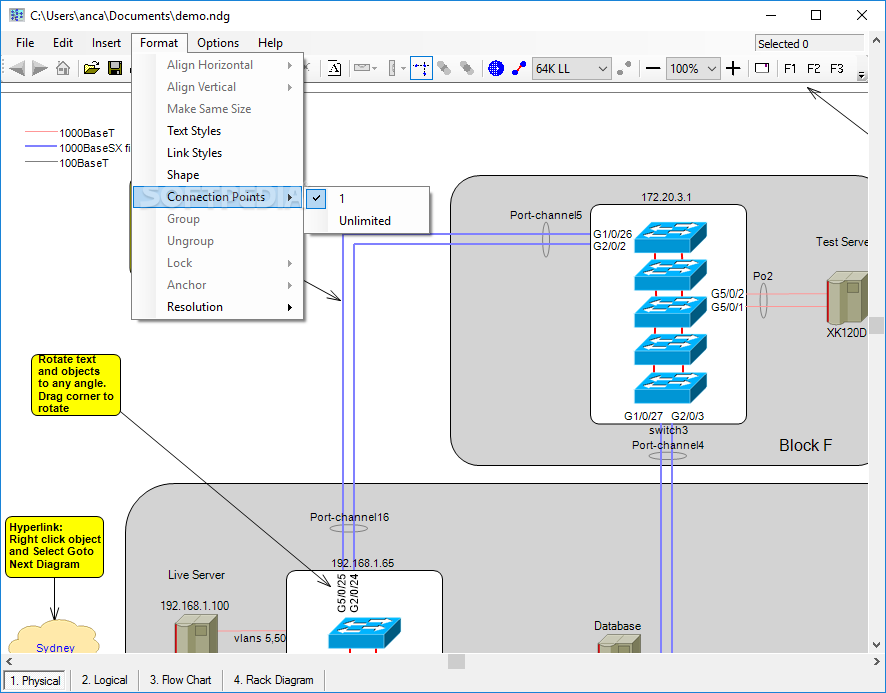Open the Edit menu
The height and width of the screenshot is (693, 886).
pos(63,43)
